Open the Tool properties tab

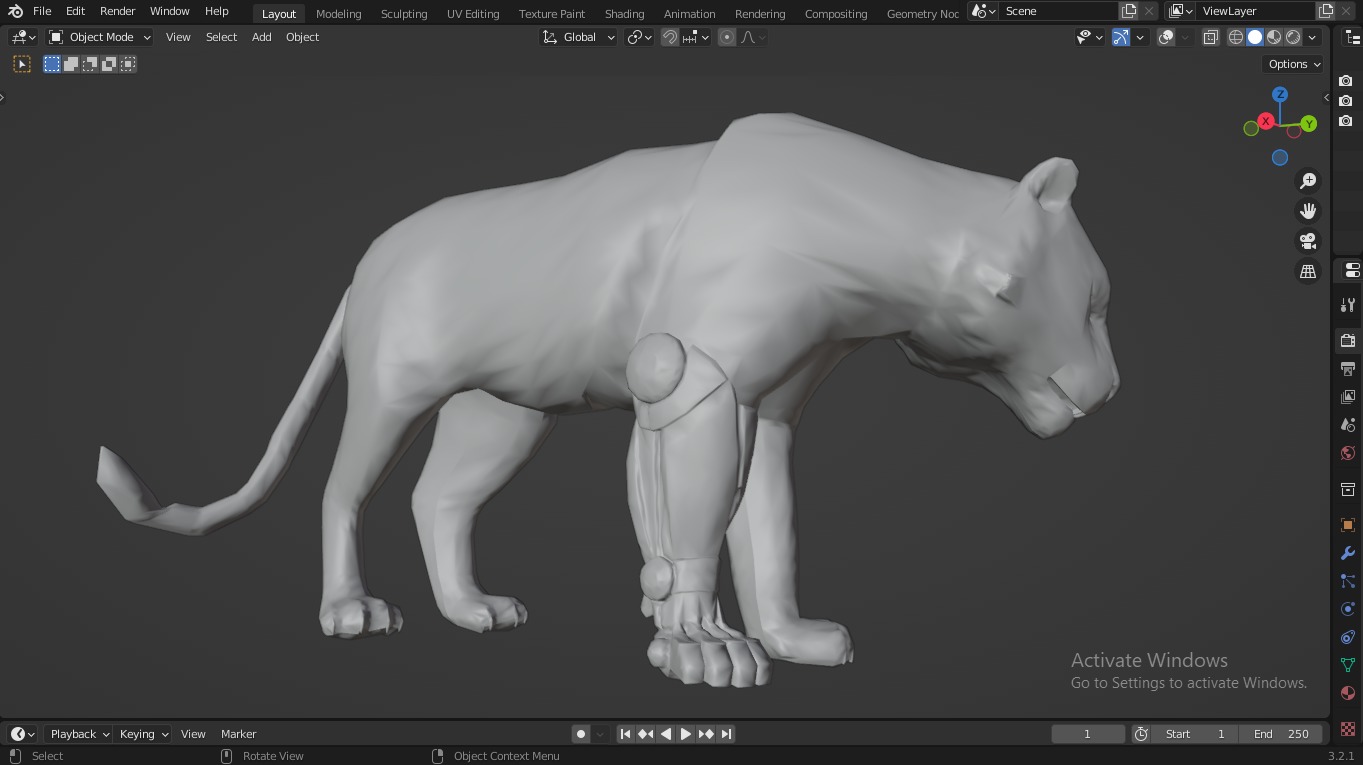click(1348, 305)
